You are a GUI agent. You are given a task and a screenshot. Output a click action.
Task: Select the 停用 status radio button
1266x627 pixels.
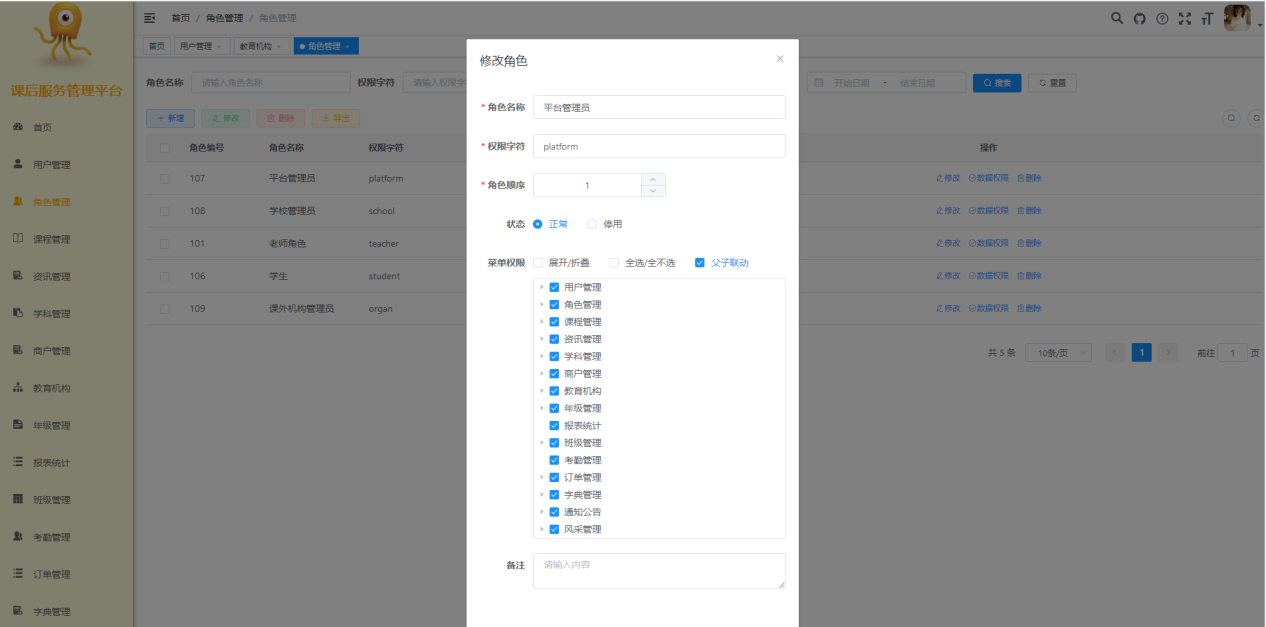(x=592, y=224)
